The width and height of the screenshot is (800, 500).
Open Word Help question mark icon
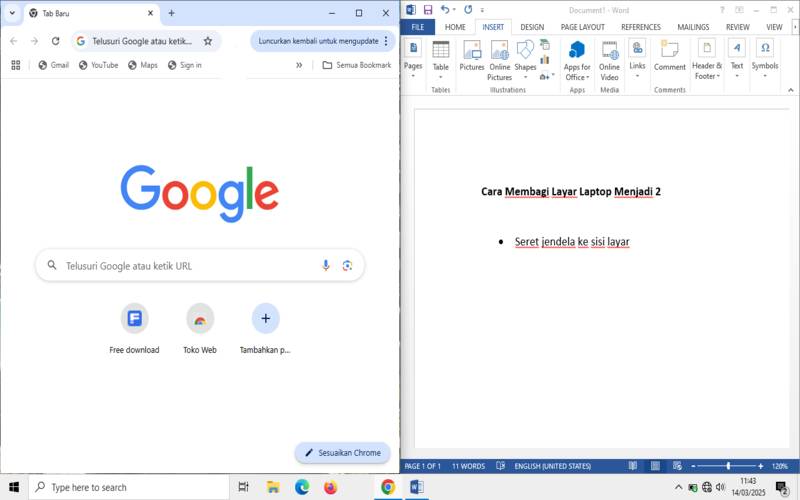[x=722, y=10]
